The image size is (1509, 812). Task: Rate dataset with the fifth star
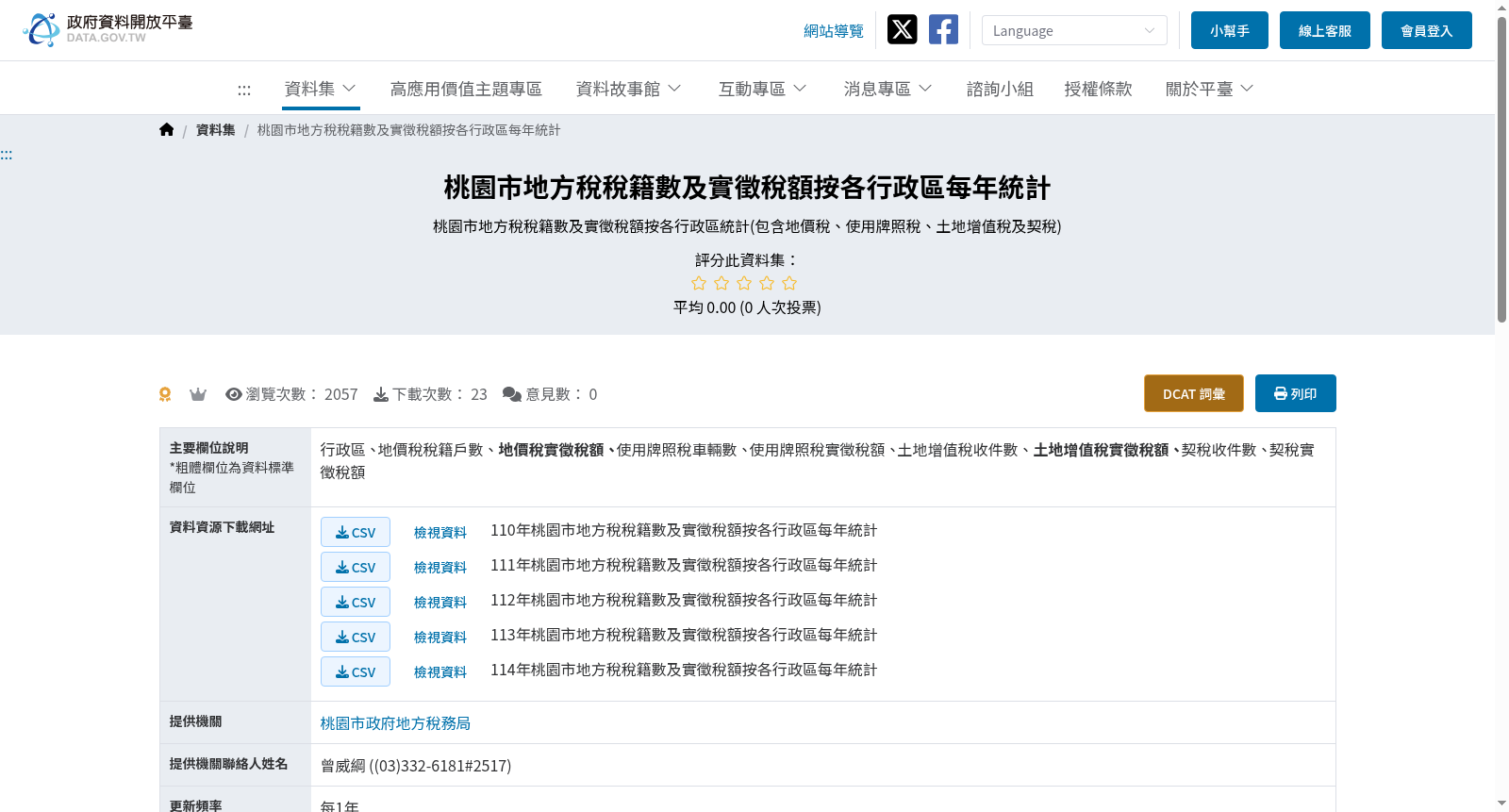pos(789,283)
